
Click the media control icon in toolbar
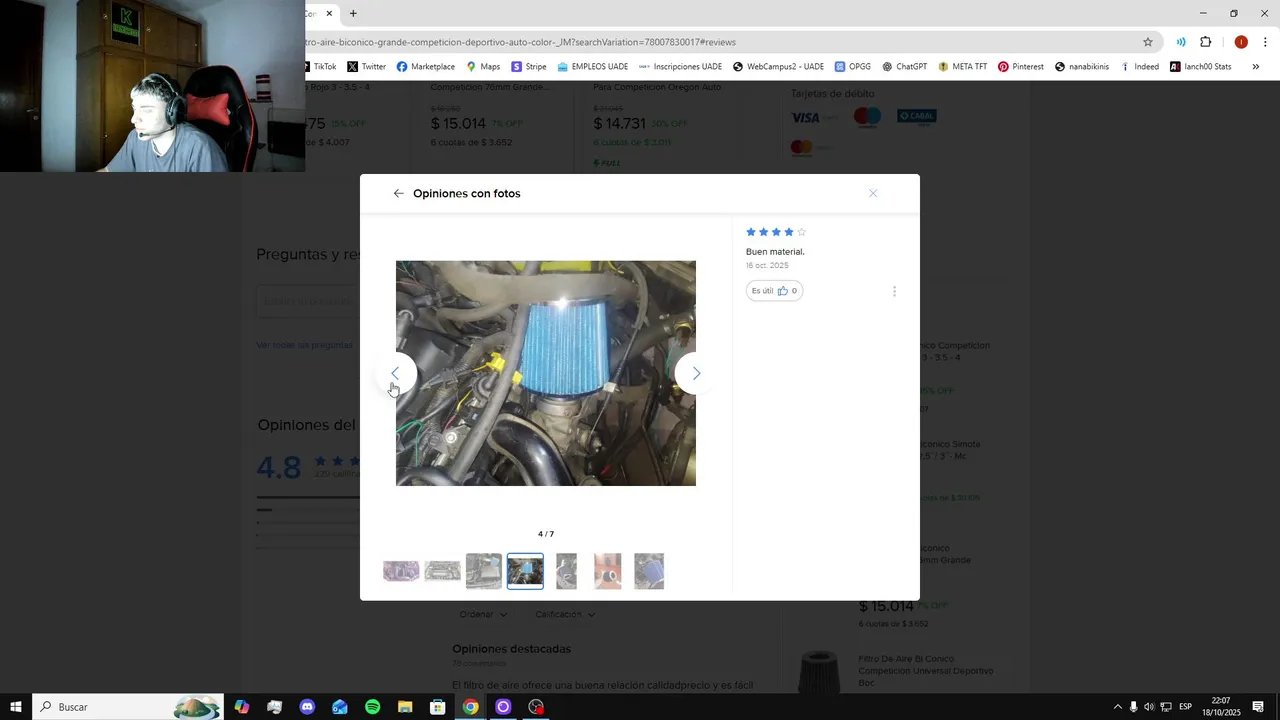click(x=1181, y=42)
